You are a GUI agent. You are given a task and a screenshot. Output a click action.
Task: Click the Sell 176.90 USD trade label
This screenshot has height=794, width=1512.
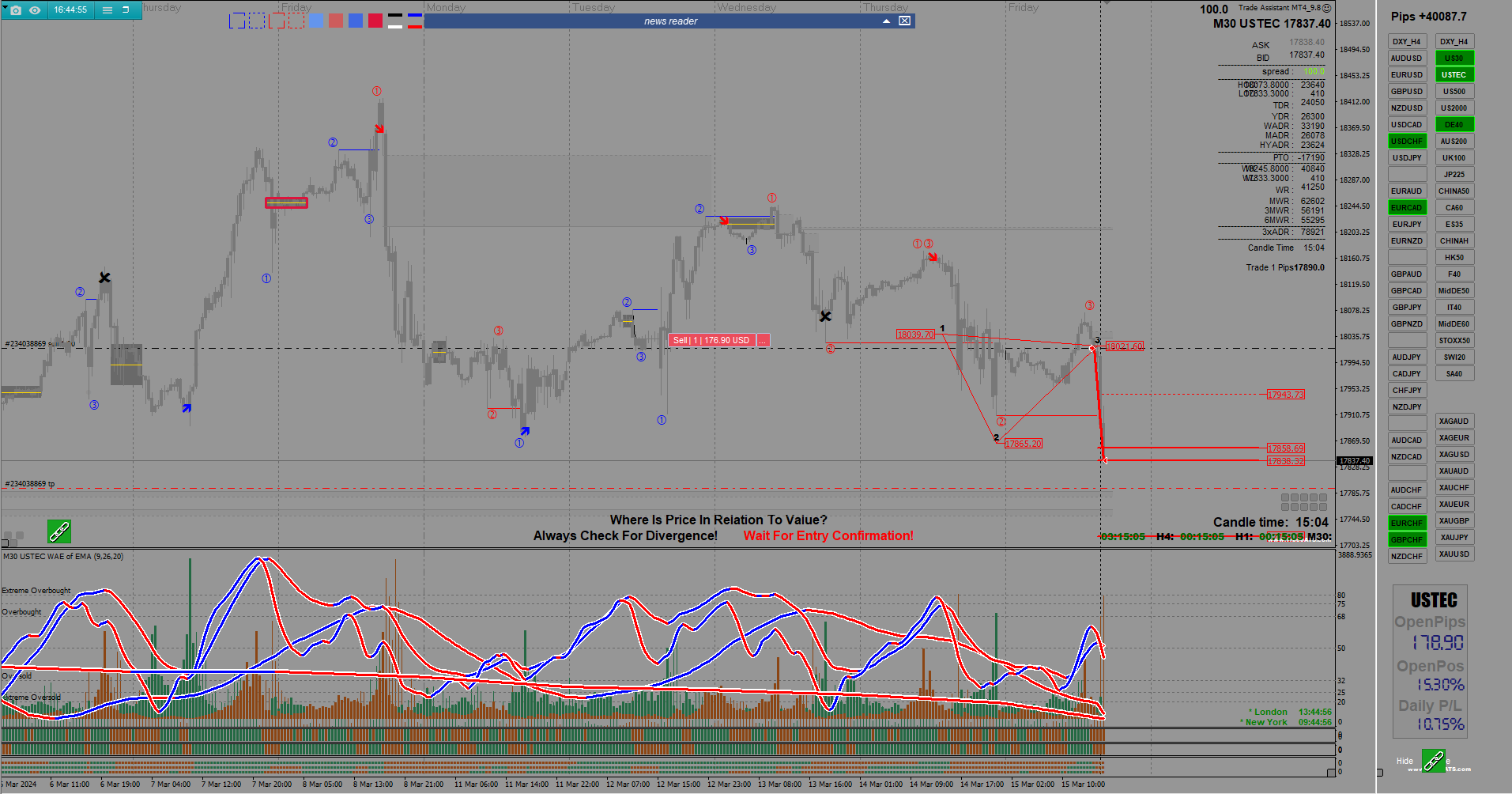pos(711,340)
